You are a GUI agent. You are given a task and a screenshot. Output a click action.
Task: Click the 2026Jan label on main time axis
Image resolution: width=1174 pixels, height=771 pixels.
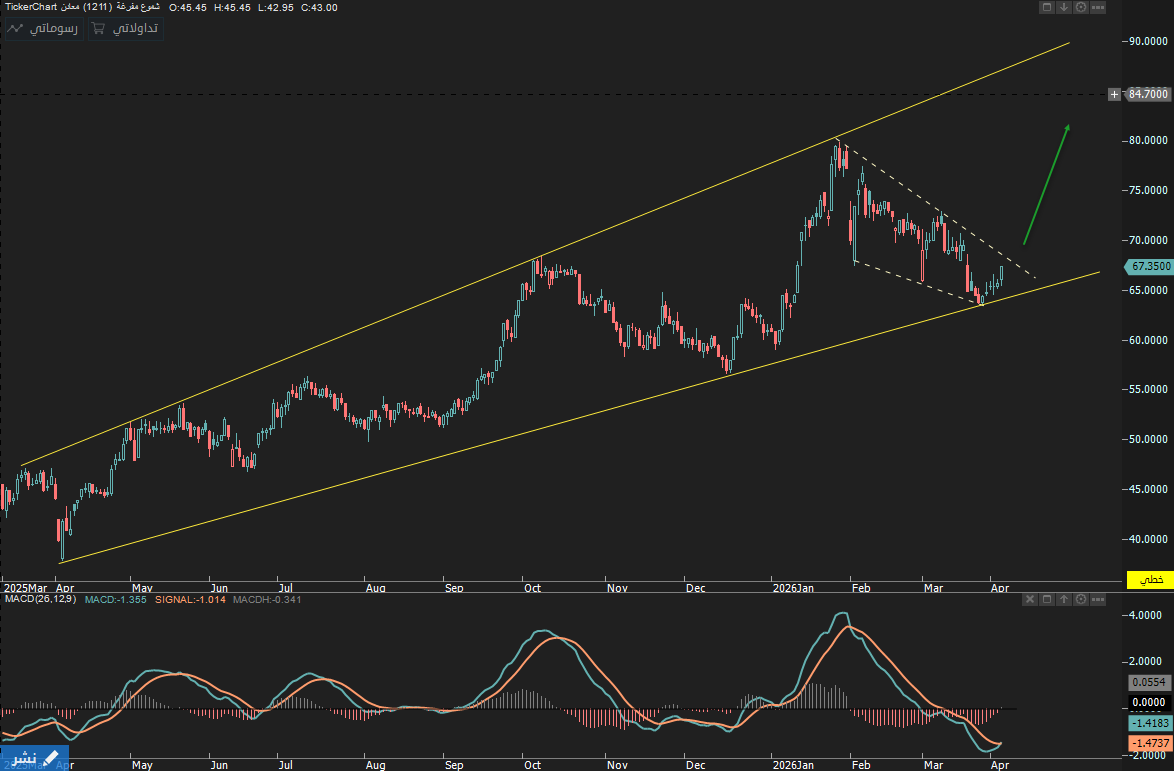tap(793, 588)
